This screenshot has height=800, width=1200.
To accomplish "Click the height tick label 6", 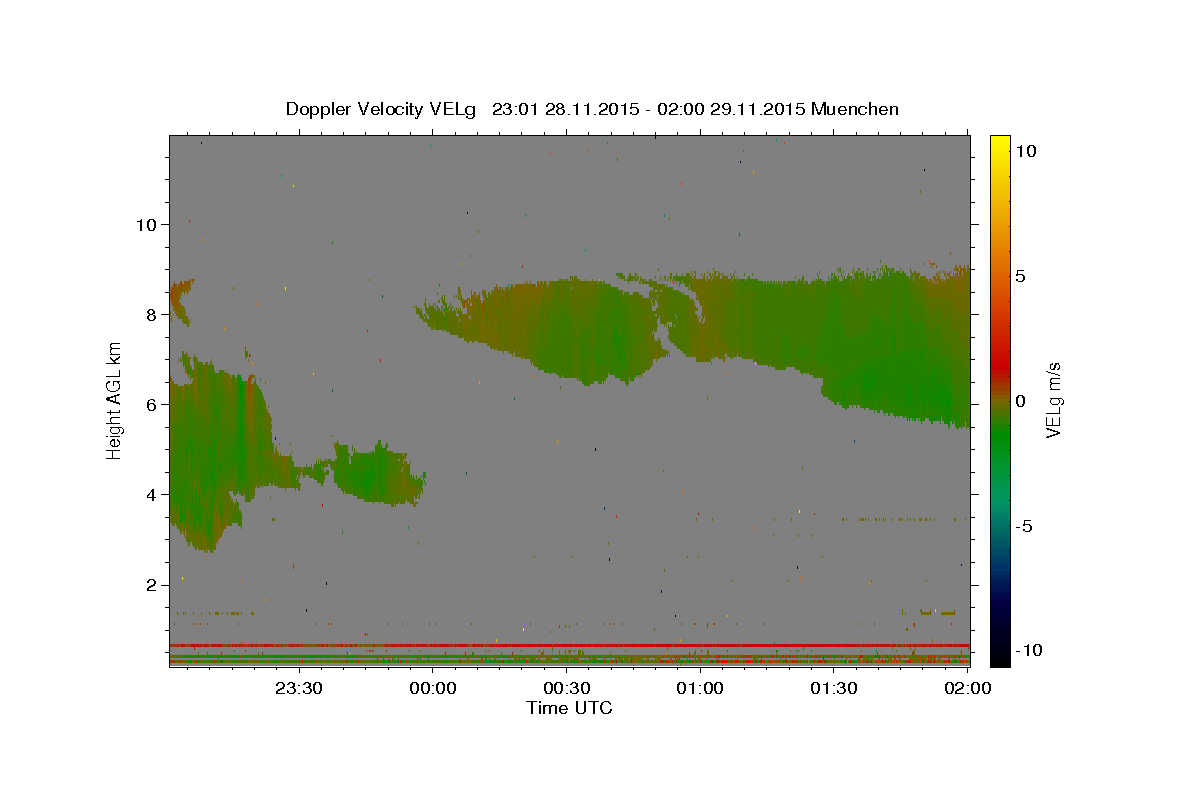I will (152, 404).
